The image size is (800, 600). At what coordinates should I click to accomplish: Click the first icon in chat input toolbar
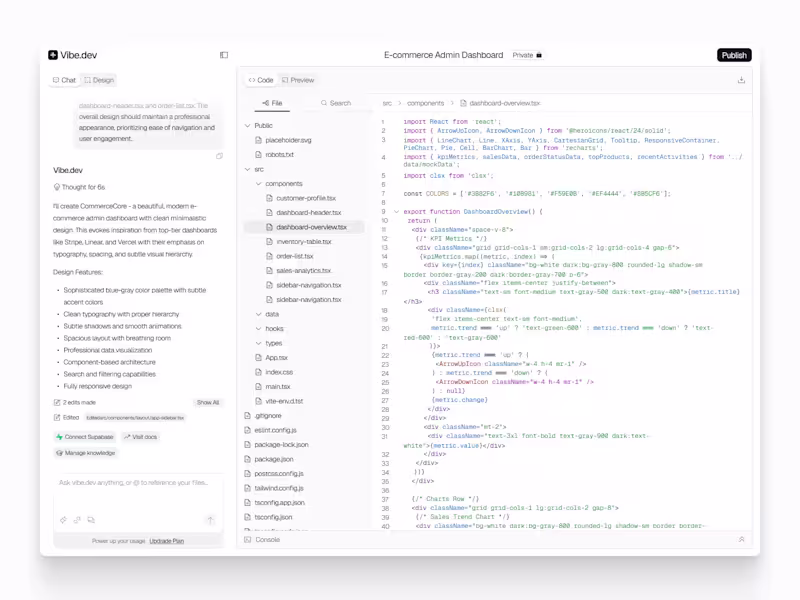coord(63,520)
